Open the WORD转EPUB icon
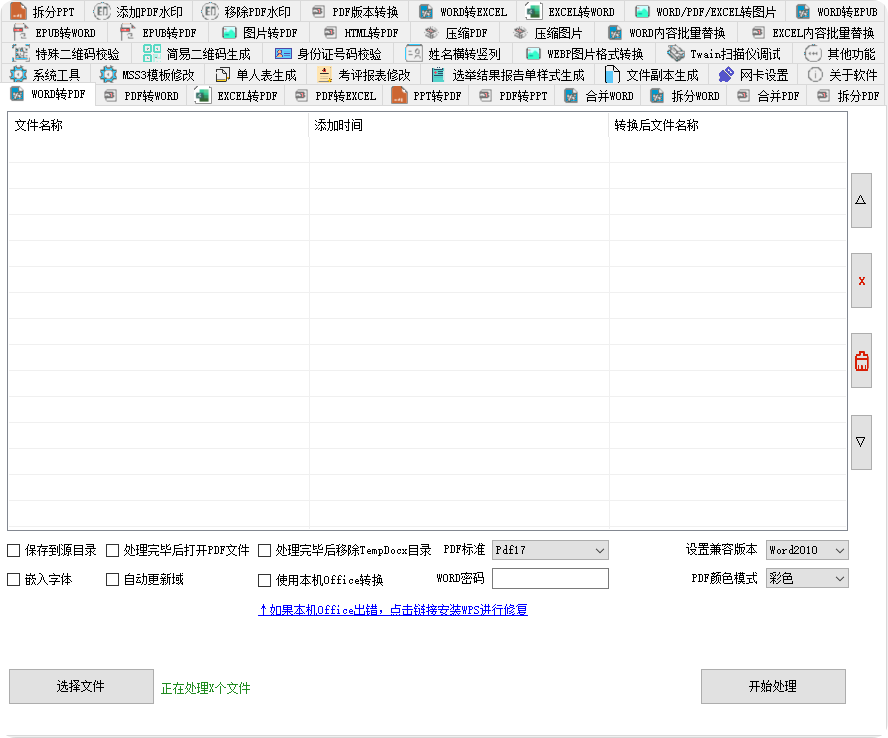The image size is (888, 738). coord(803,11)
